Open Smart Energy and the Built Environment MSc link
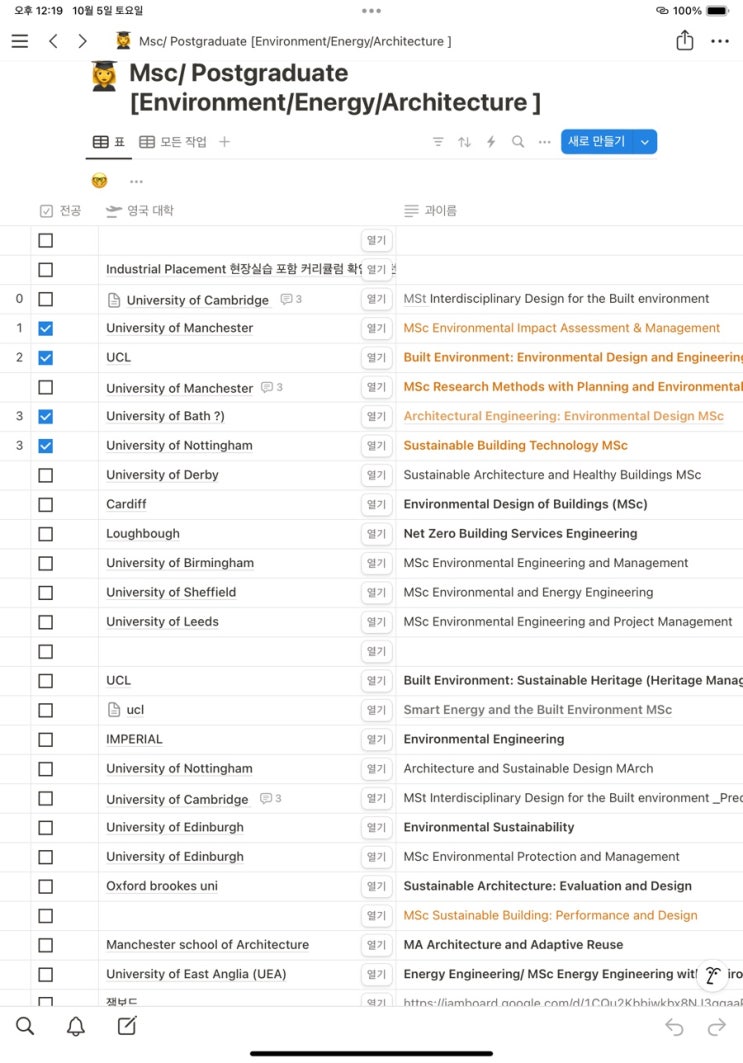This screenshot has width=743, height=1063. (538, 710)
